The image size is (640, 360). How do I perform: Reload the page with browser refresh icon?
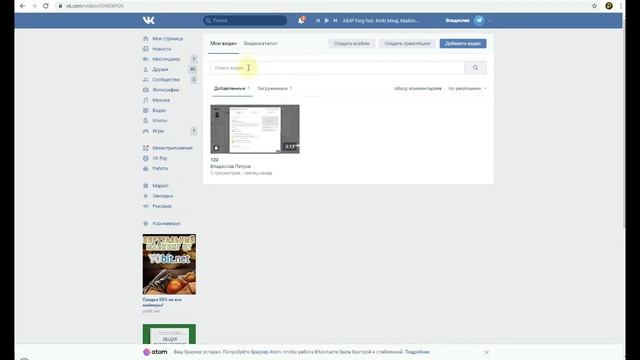pyautogui.click(x=46, y=6)
